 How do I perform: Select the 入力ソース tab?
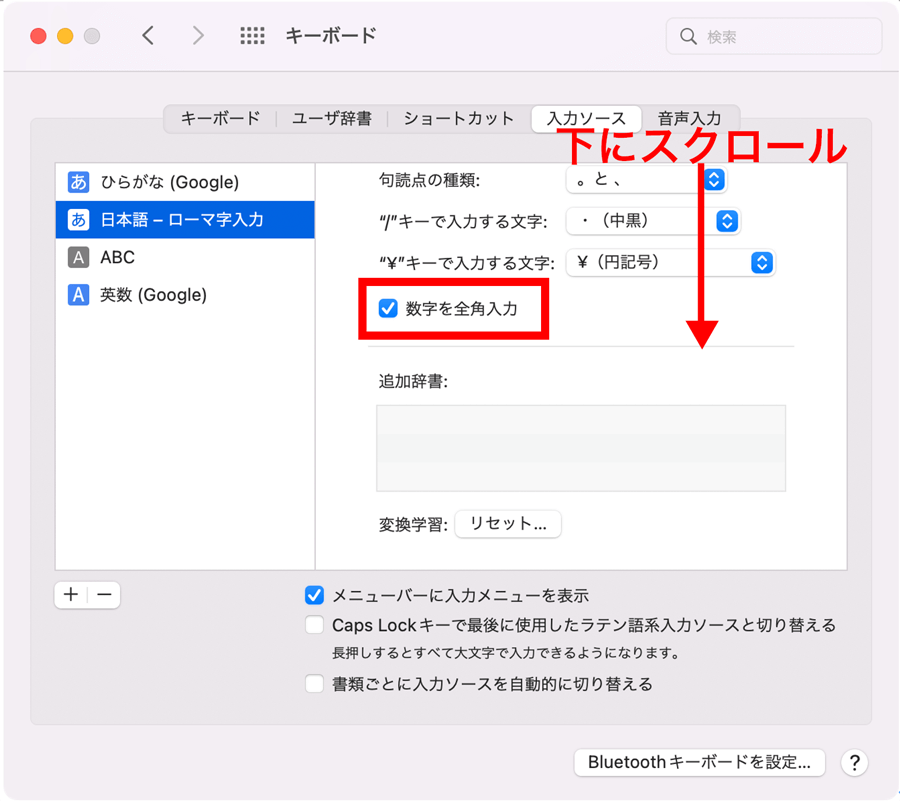586,118
